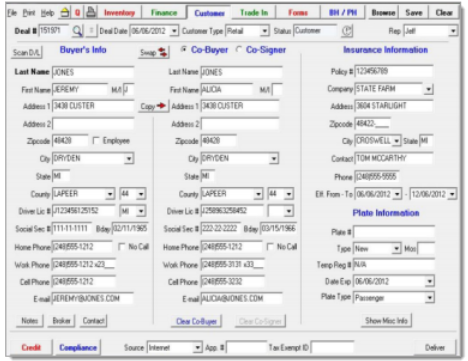Image resolution: width=468 pixels, height=361 pixels.
Task: Click the Broker button
Action: pyautogui.click(x=61, y=321)
